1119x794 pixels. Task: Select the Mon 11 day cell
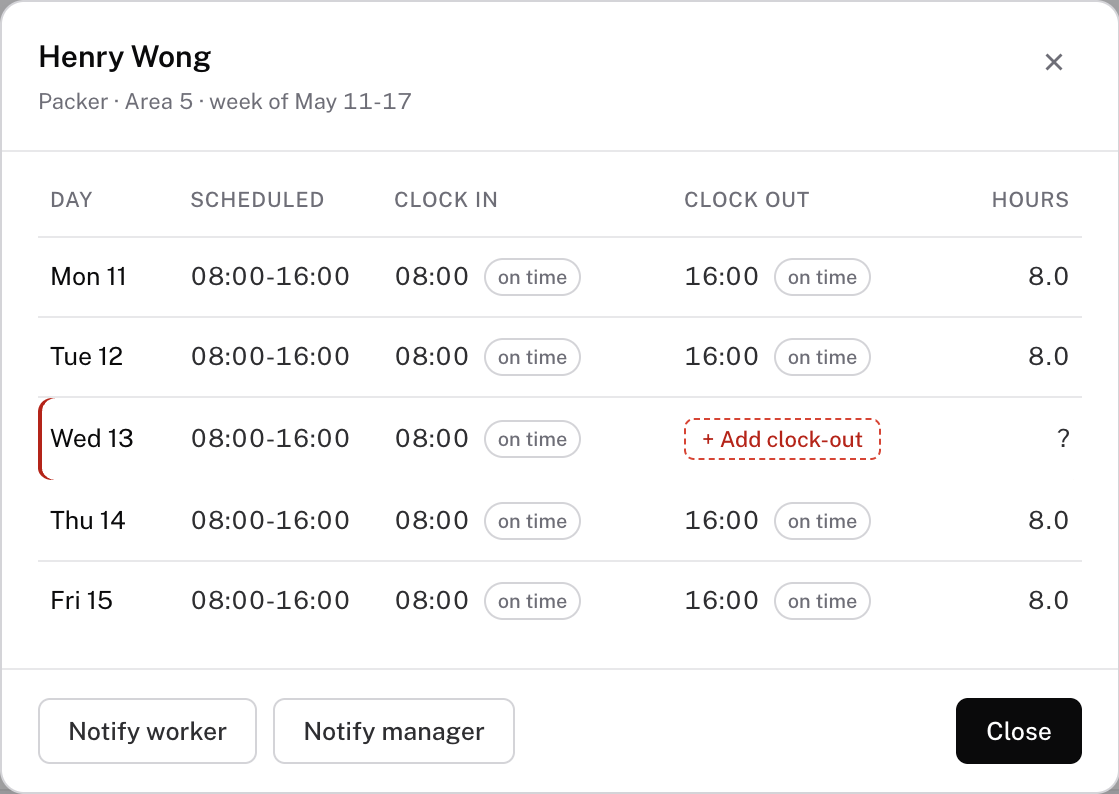(88, 277)
